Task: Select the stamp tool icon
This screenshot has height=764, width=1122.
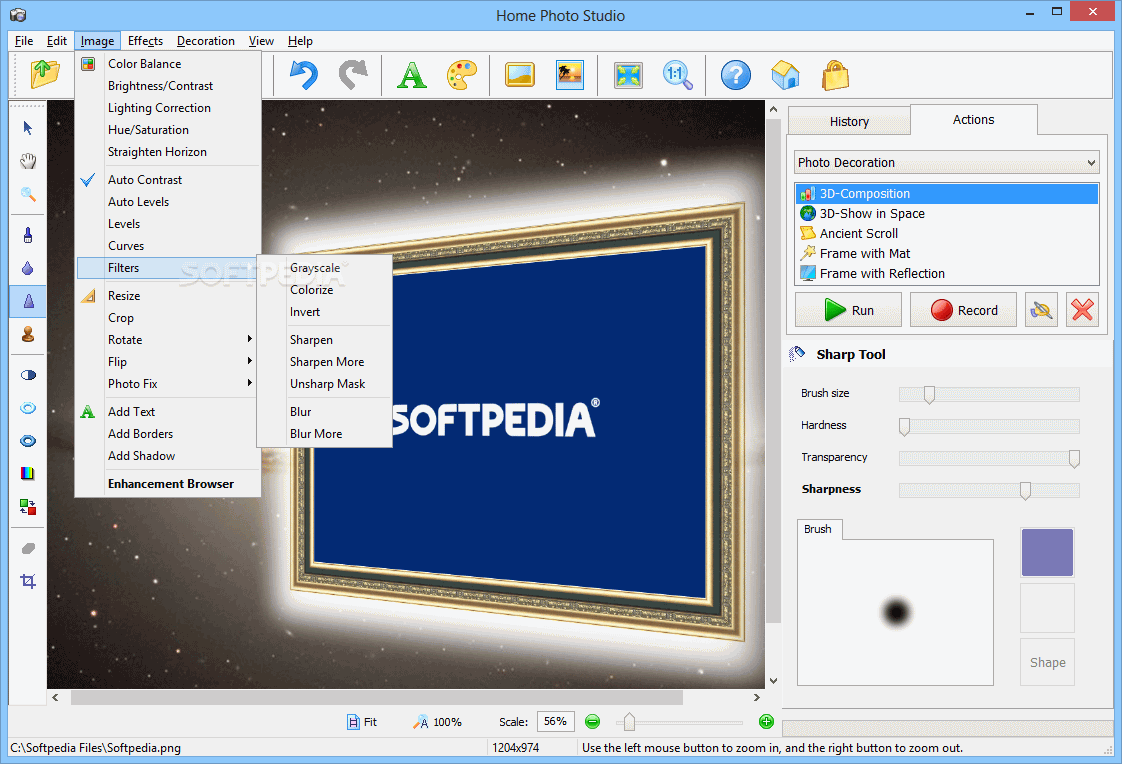Action: pyautogui.click(x=28, y=334)
